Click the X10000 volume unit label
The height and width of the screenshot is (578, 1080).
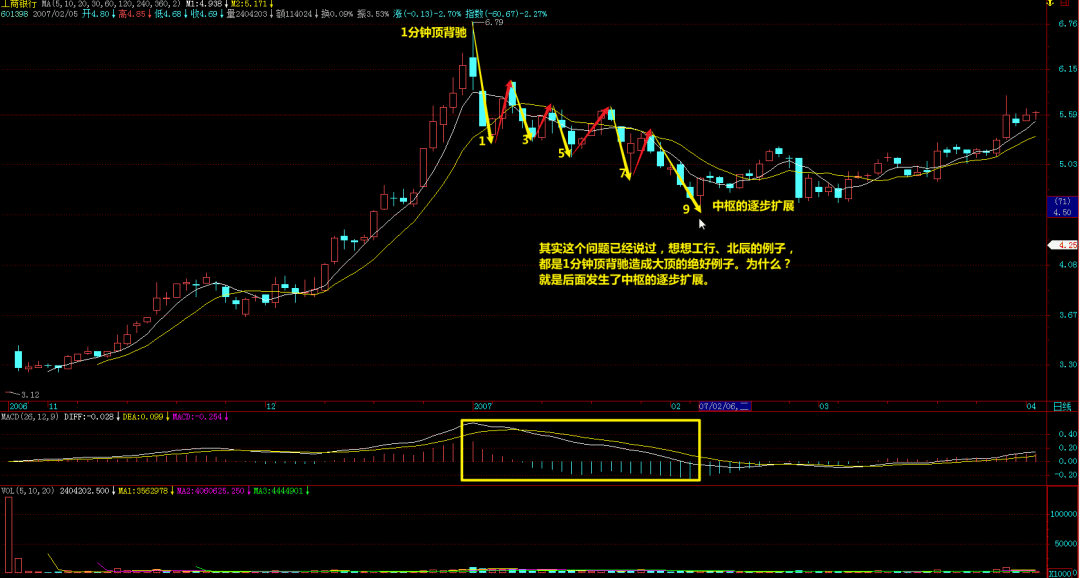click(x=1063, y=573)
